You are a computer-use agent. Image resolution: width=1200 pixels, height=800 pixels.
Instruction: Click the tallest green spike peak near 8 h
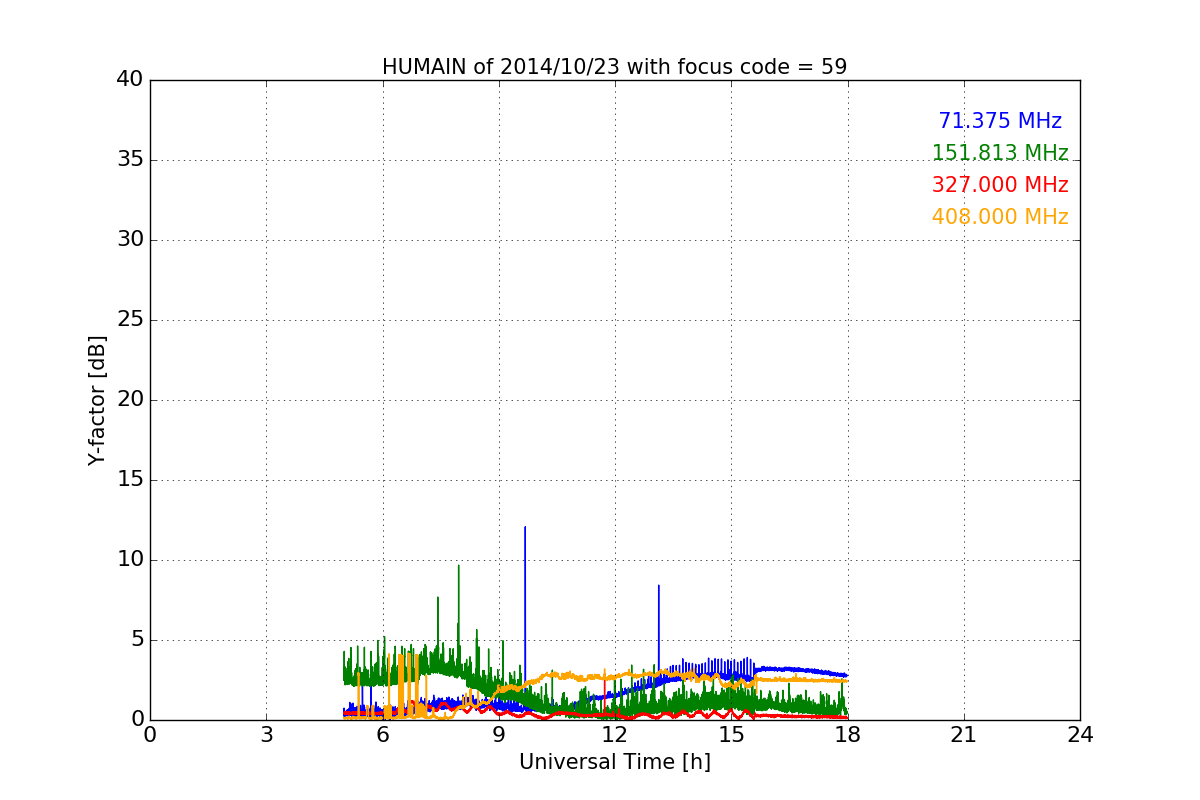pos(459,566)
